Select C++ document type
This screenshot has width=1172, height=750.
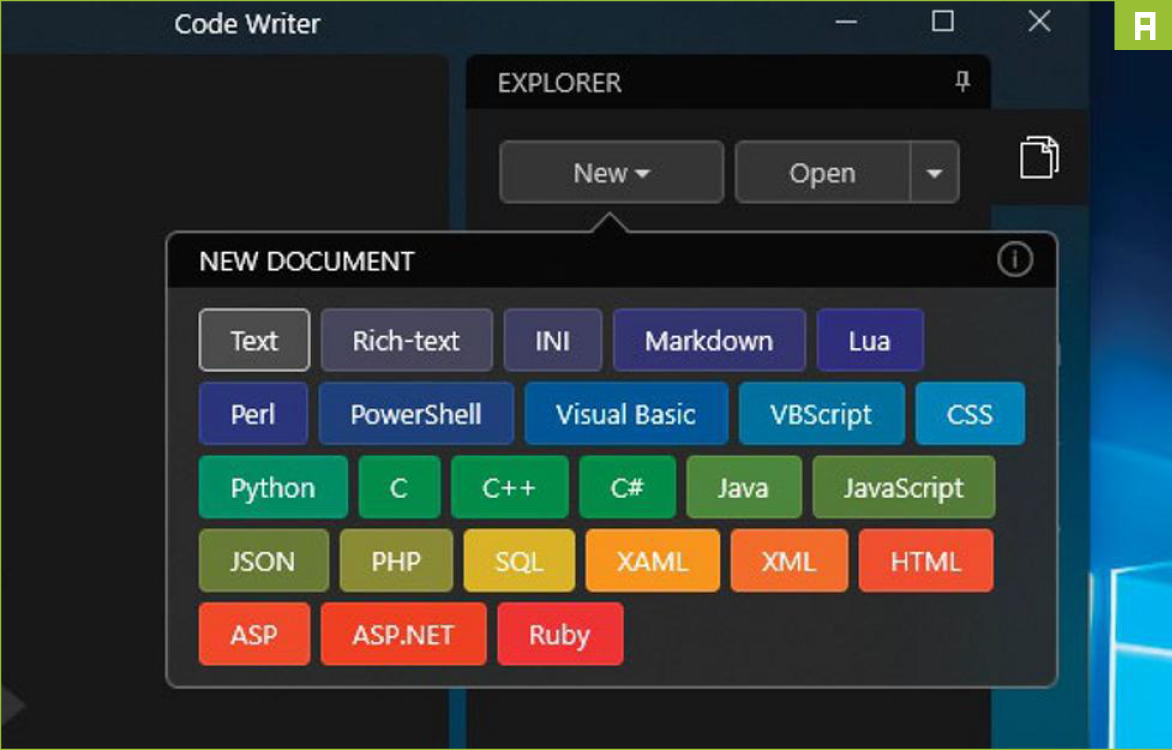click(510, 487)
